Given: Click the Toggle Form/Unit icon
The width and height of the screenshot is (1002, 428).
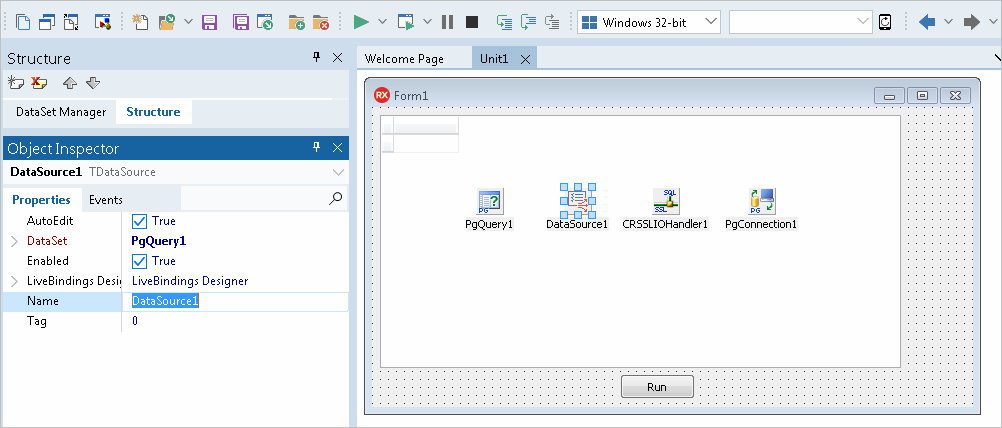Looking at the screenshot, I should coord(71,22).
